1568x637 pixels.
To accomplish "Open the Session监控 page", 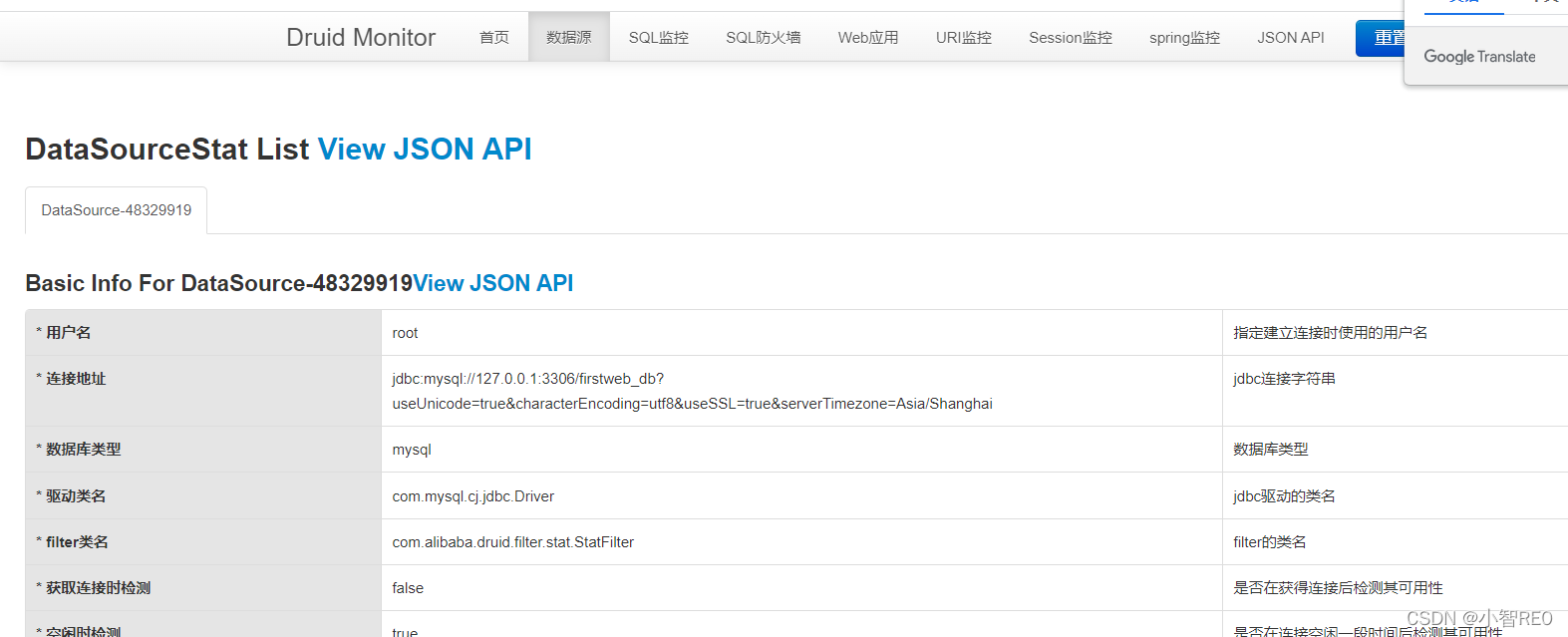I will pos(1071,37).
